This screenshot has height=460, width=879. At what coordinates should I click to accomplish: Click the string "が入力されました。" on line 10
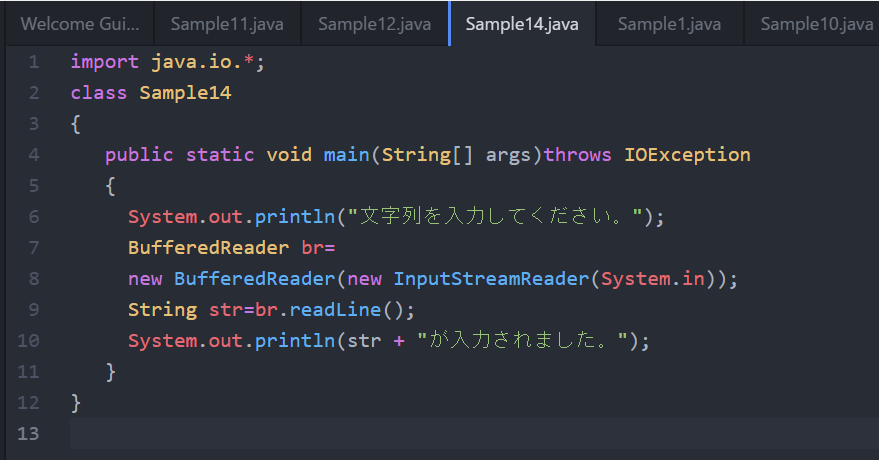pyautogui.click(x=522, y=341)
